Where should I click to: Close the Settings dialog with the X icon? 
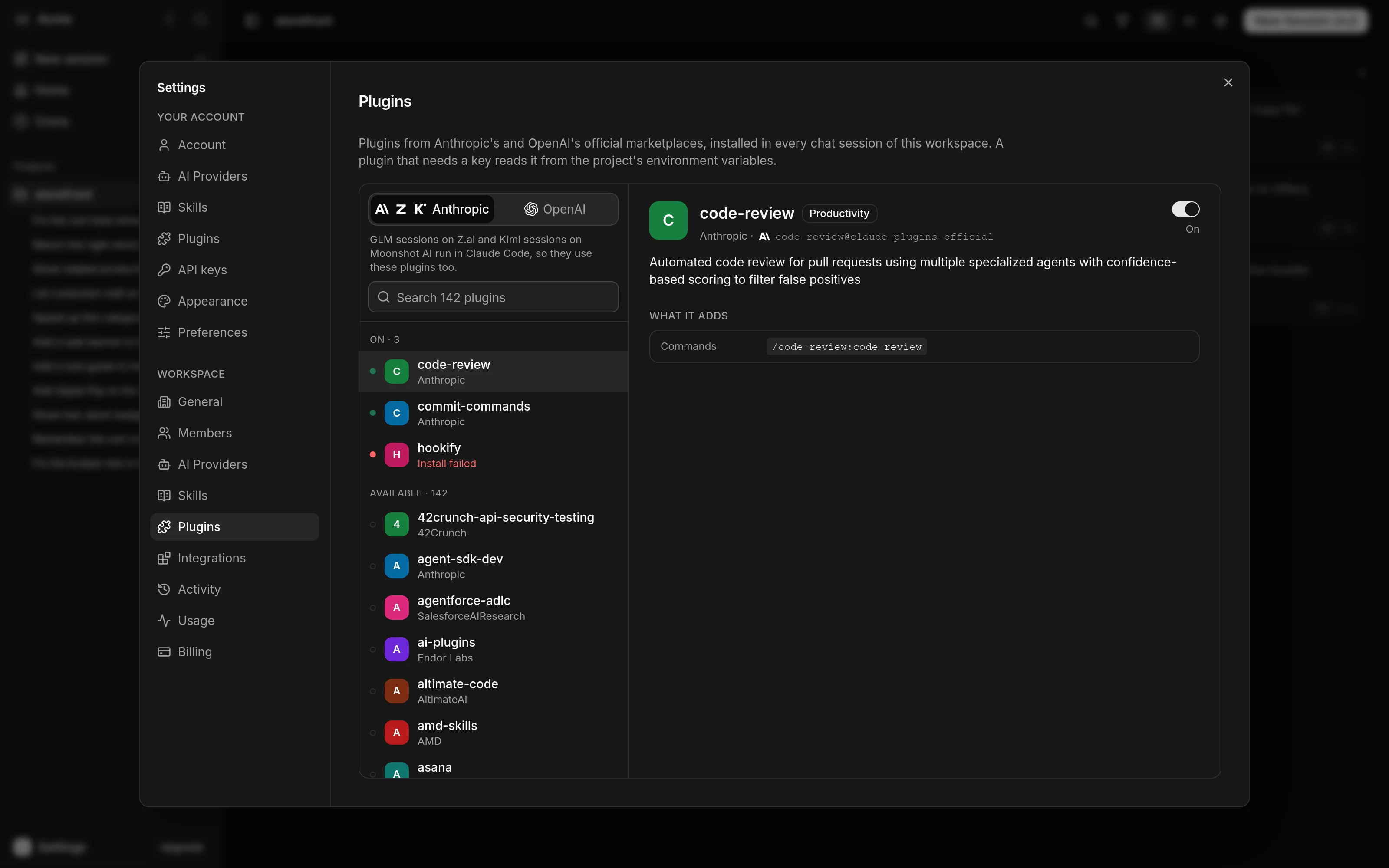click(x=1228, y=82)
